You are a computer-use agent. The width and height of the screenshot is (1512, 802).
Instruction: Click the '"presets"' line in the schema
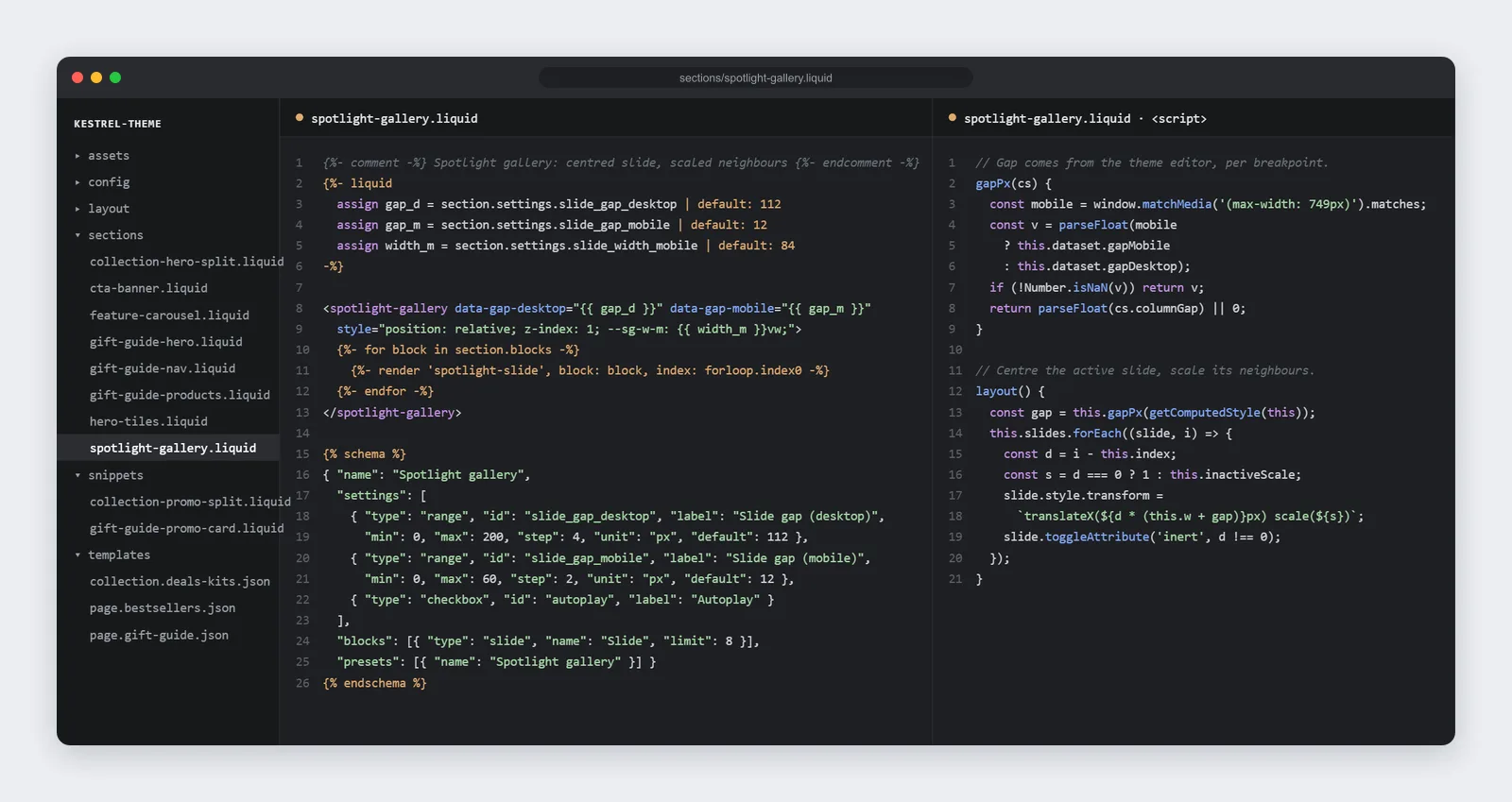click(x=496, y=662)
